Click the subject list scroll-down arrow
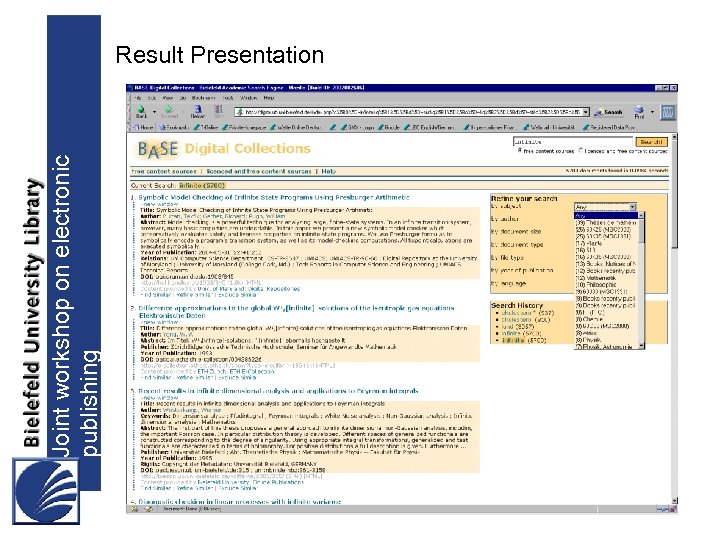 [641, 346]
